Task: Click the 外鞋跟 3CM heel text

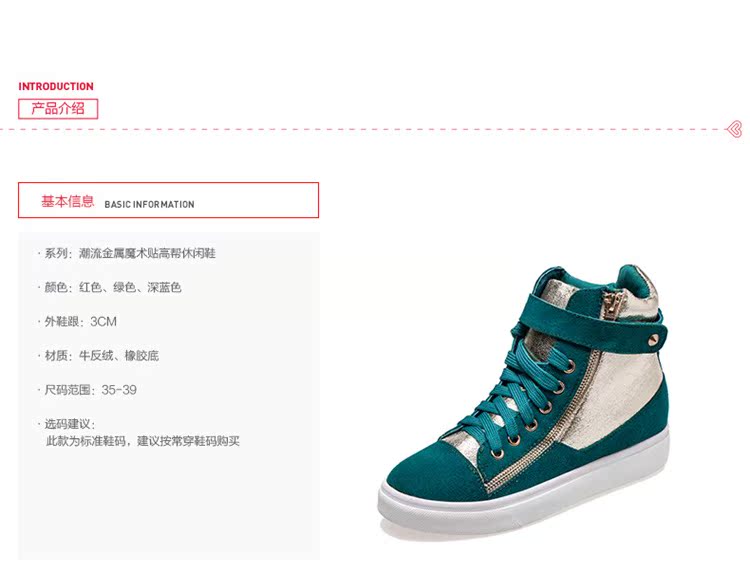Action: (x=77, y=321)
